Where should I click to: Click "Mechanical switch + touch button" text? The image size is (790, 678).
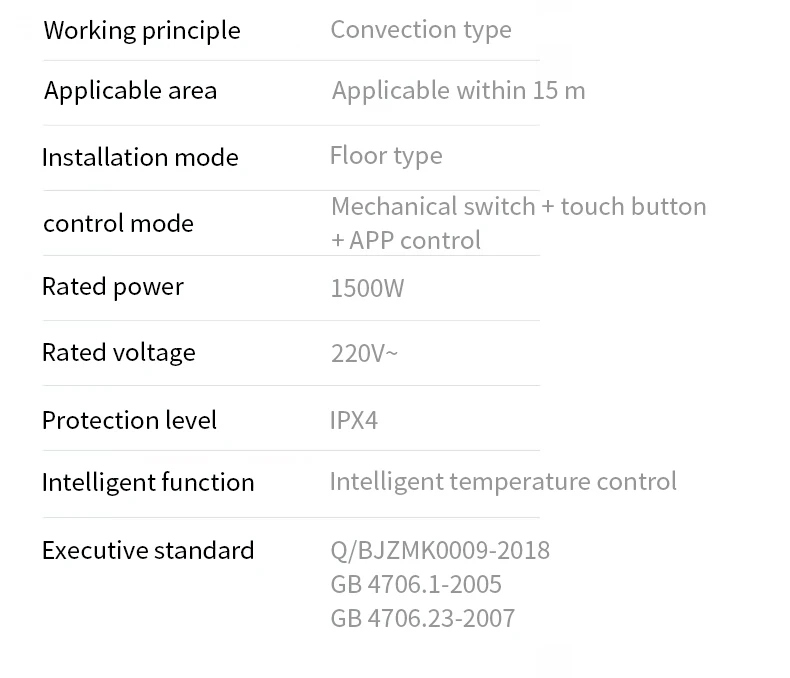click(518, 207)
